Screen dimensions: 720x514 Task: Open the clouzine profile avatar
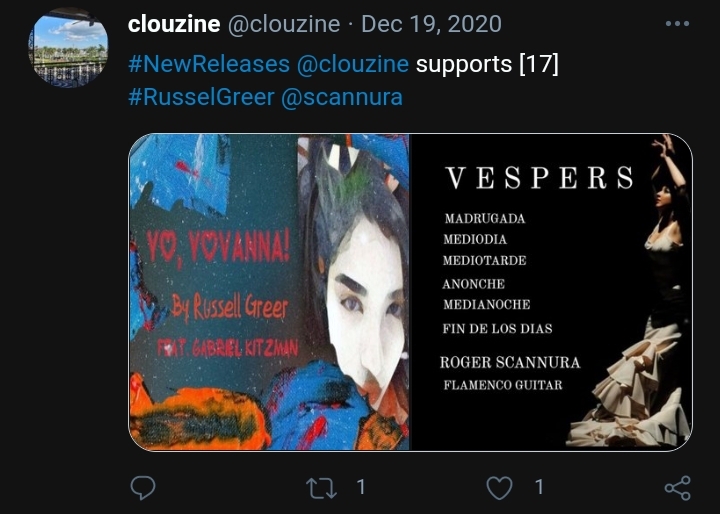[x=69, y=49]
